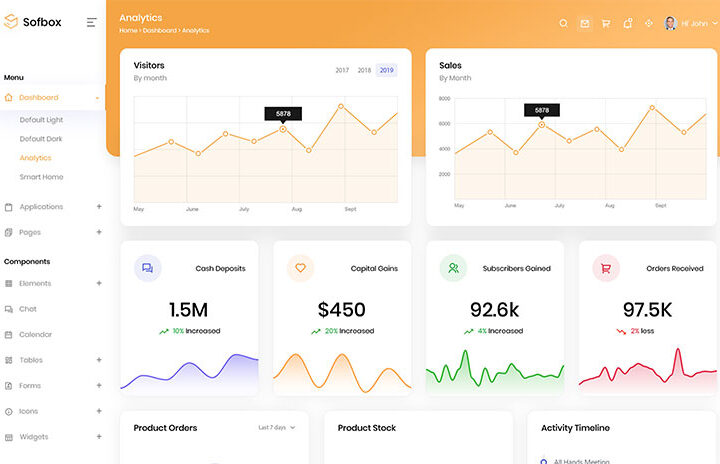Click the Dashboard breadcrumb link
The width and height of the screenshot is (720, 464).
tap(158, 31)
